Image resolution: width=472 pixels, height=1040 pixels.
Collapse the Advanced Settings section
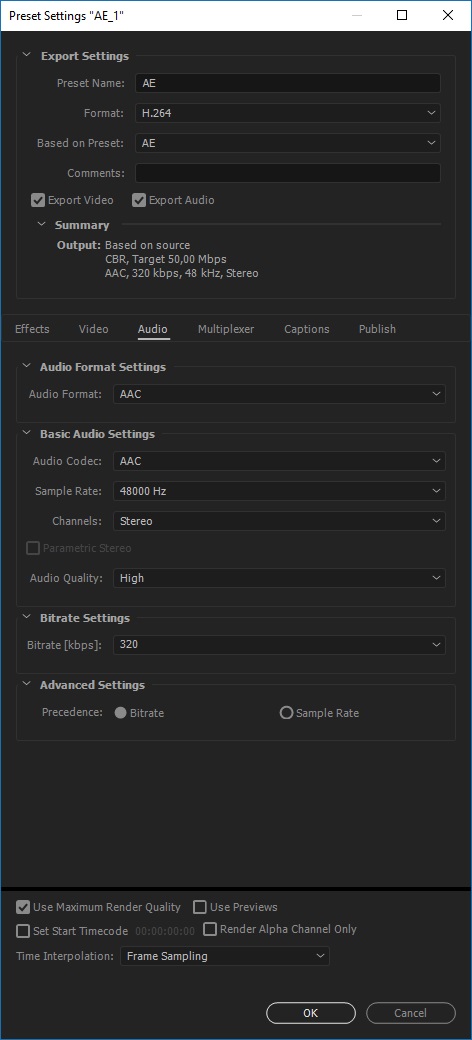tap(27, 684)
